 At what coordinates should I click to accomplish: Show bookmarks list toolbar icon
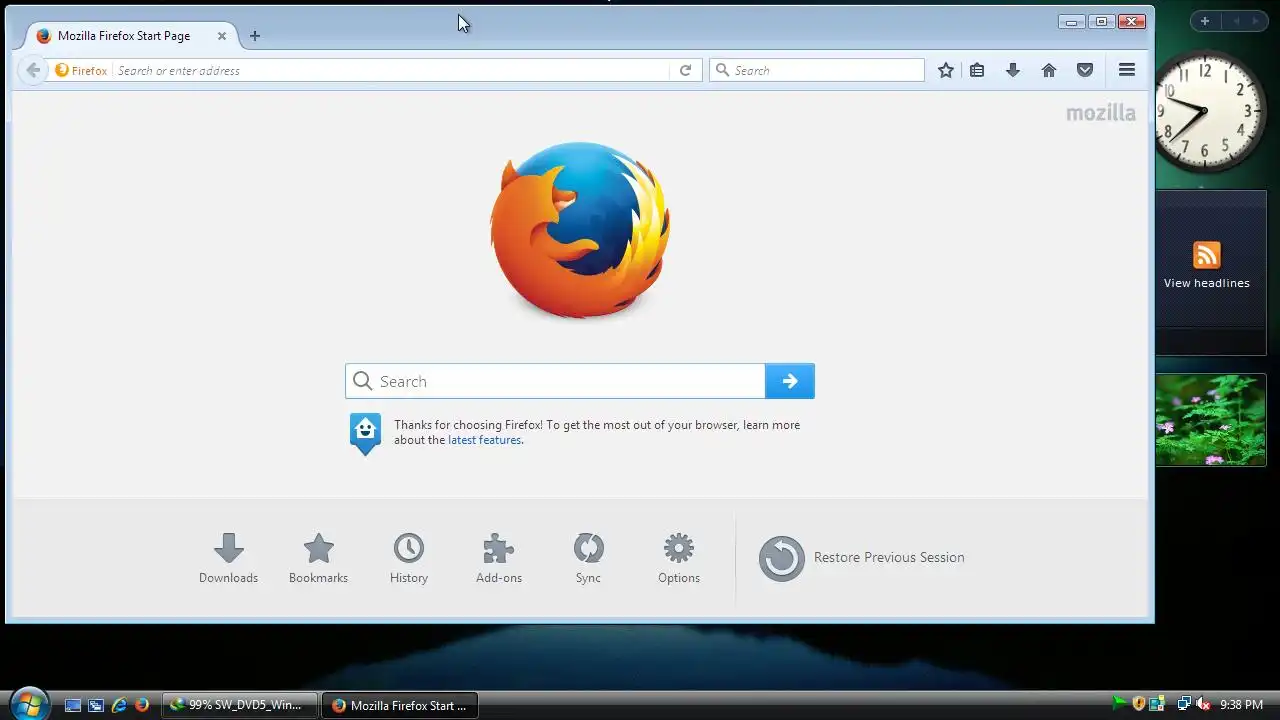click(977, 70)
